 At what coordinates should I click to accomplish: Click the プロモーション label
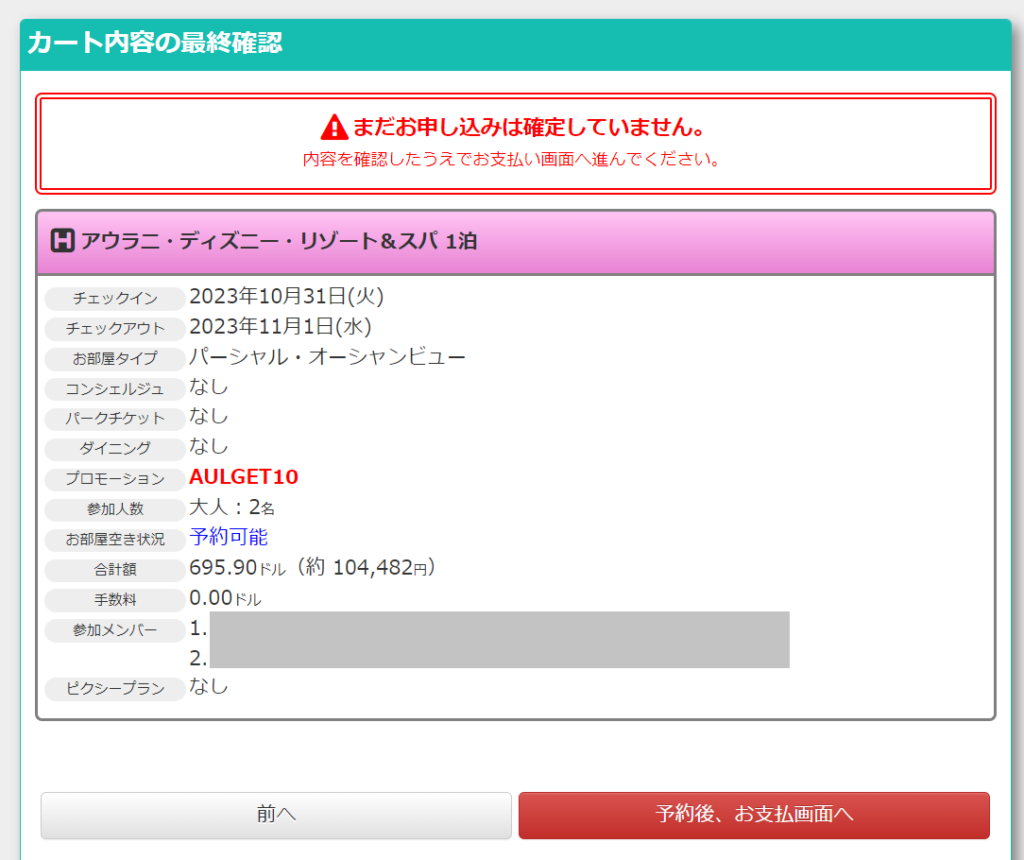[115, 479]
